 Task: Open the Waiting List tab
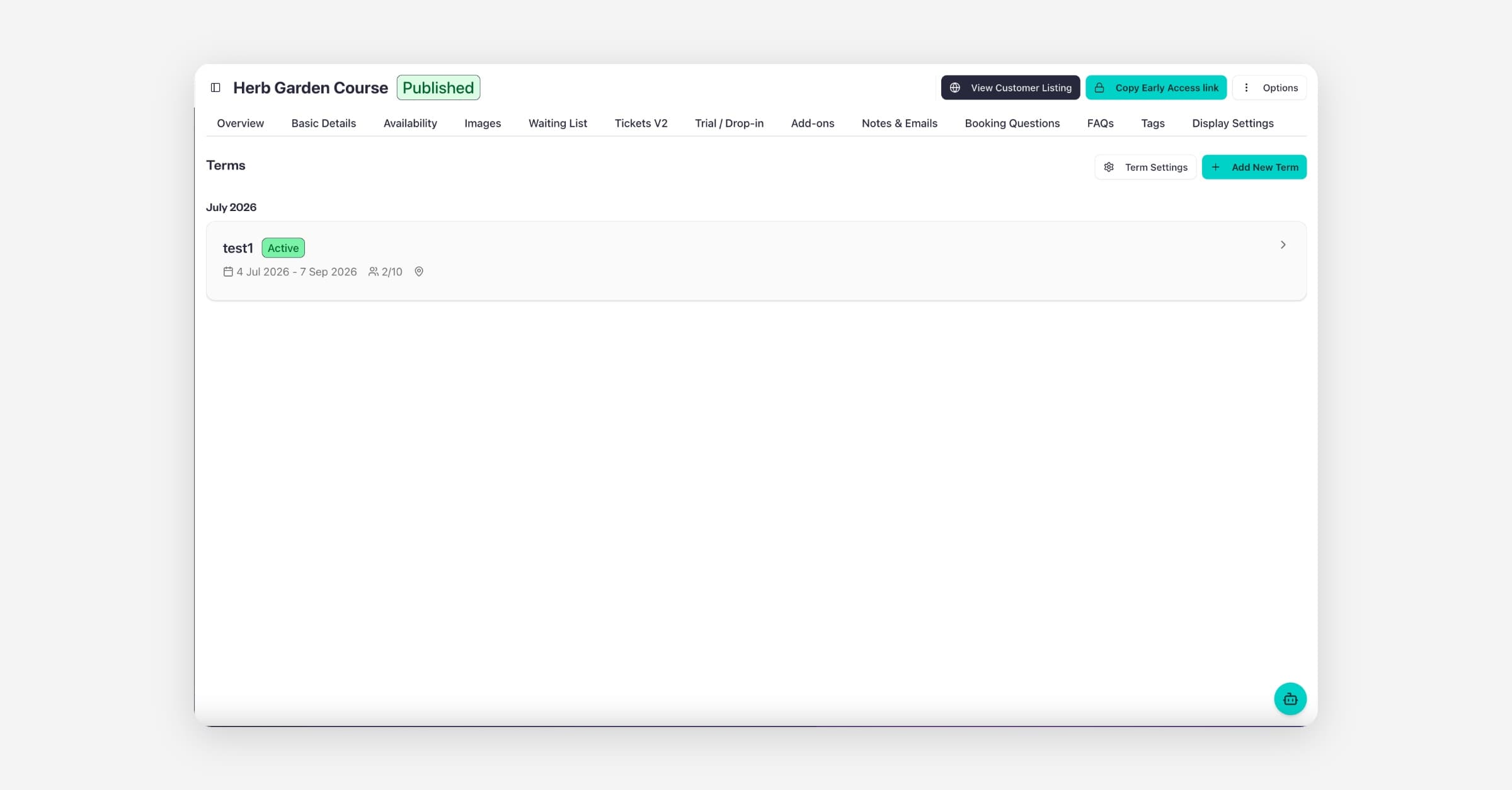pos(558,123)
